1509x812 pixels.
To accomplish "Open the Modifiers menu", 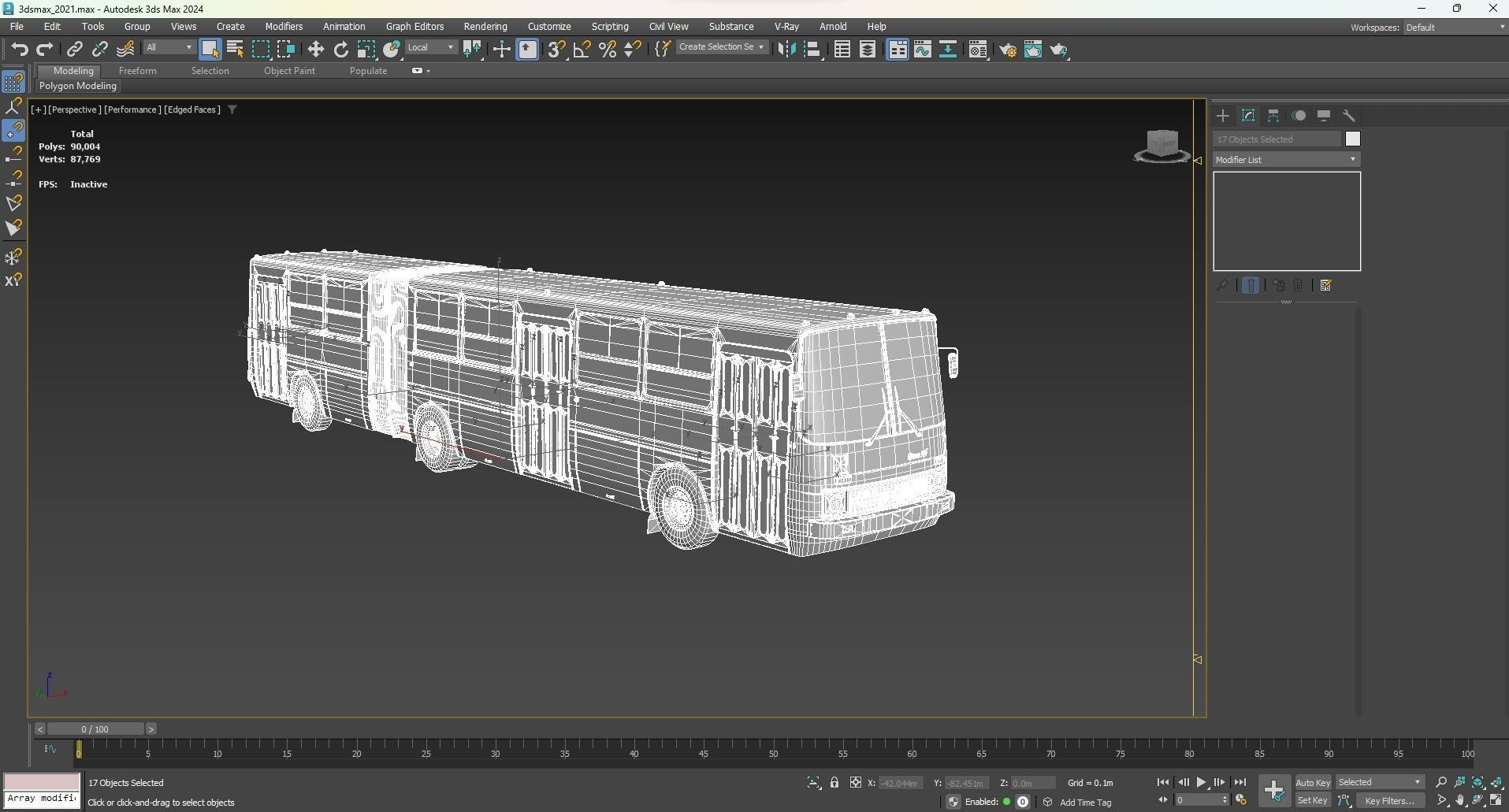I will tap(284, 26).
